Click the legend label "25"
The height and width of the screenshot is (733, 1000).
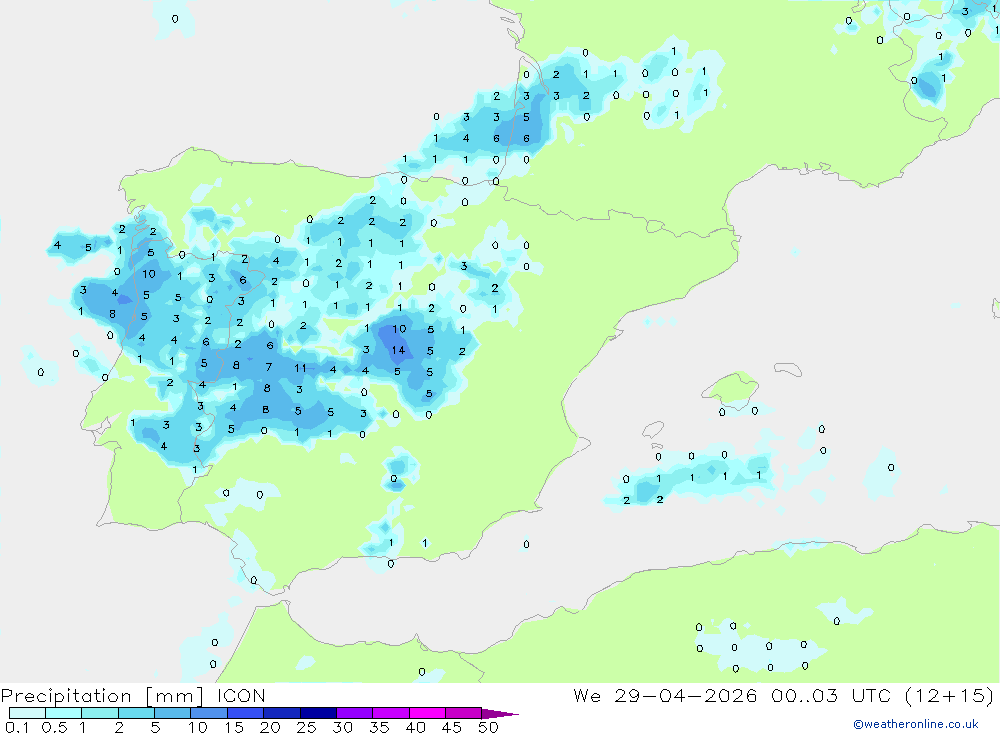pyautogui.click(x=307, y=727)
